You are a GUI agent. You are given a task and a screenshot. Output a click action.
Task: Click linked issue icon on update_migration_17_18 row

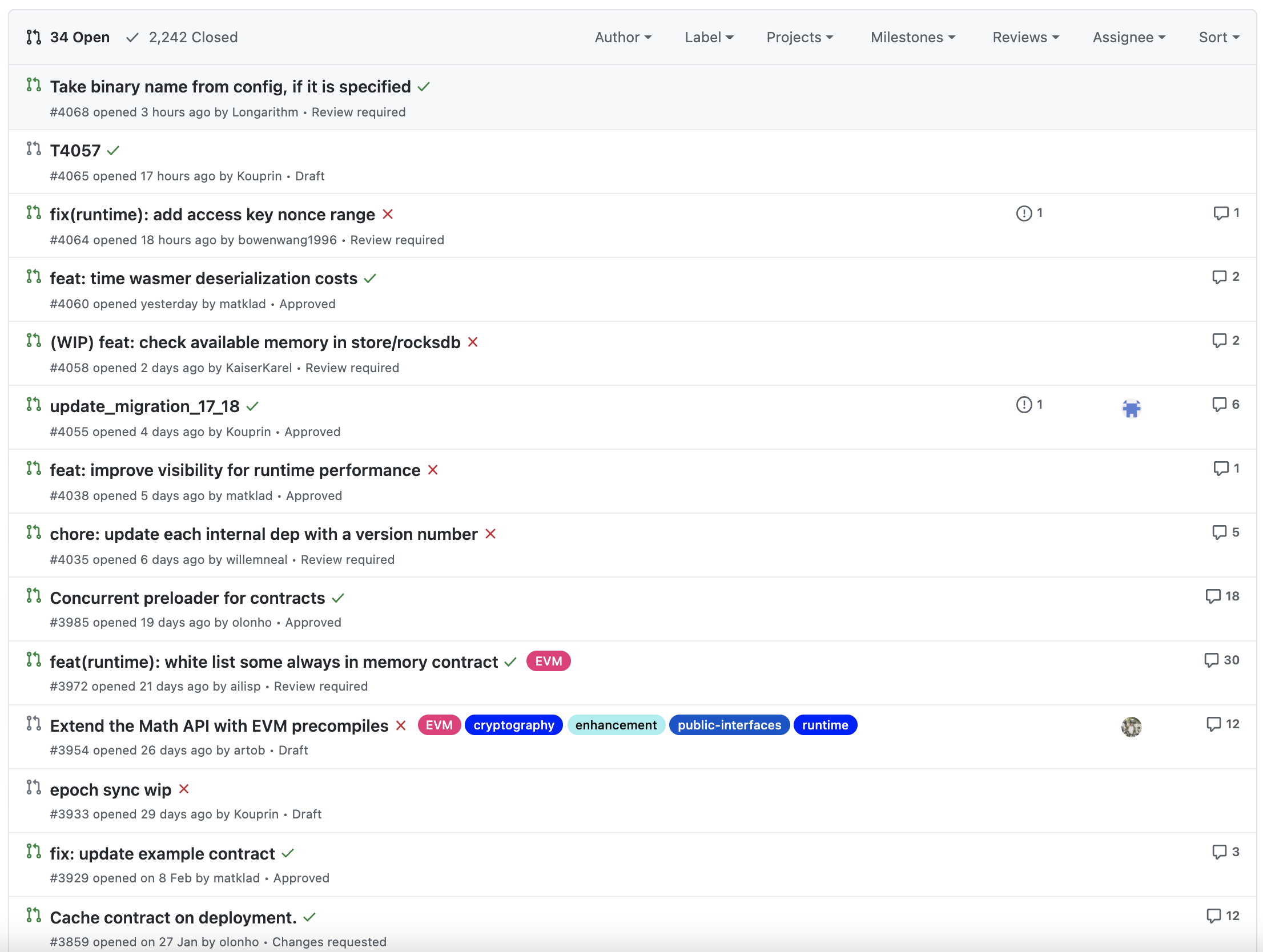(1024, 405)
